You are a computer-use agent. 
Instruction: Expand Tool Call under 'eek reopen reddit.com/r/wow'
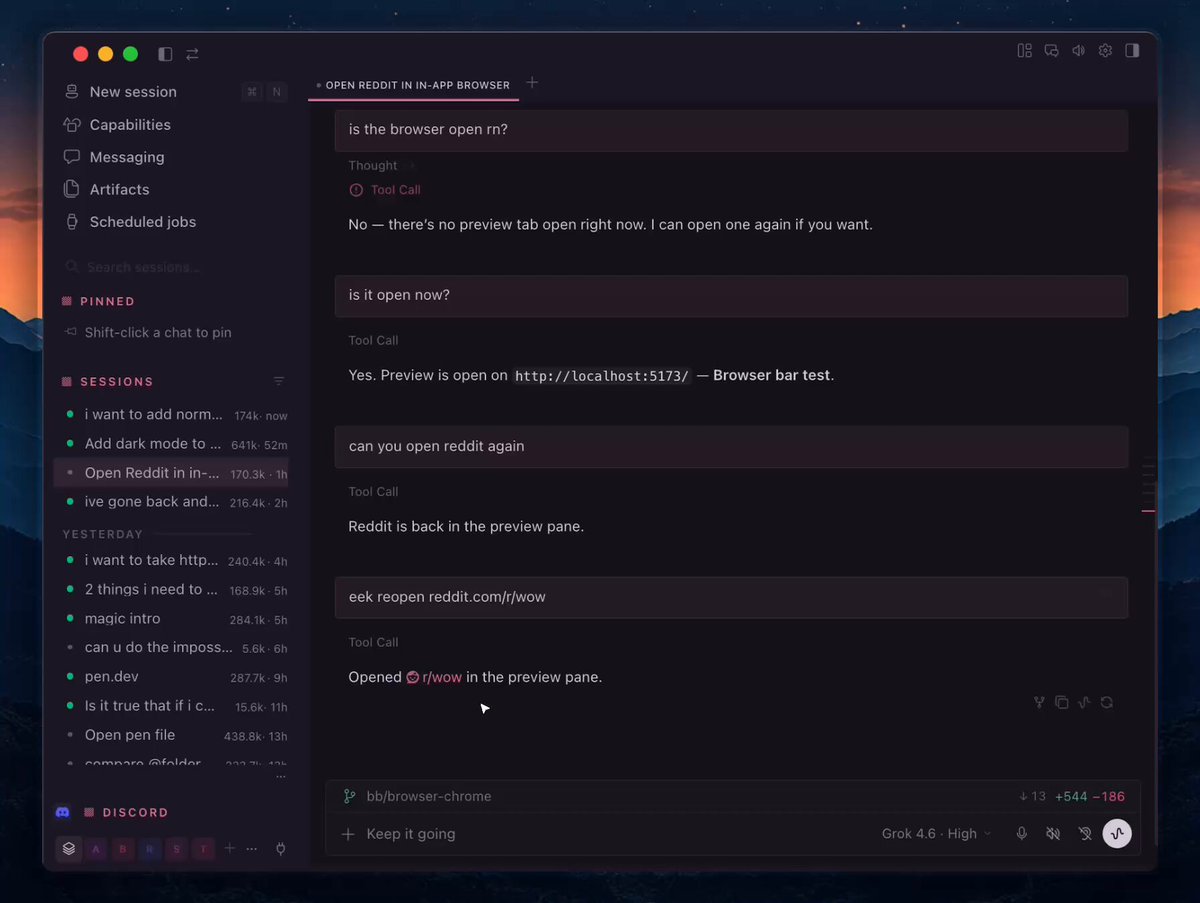coord(373,643)
